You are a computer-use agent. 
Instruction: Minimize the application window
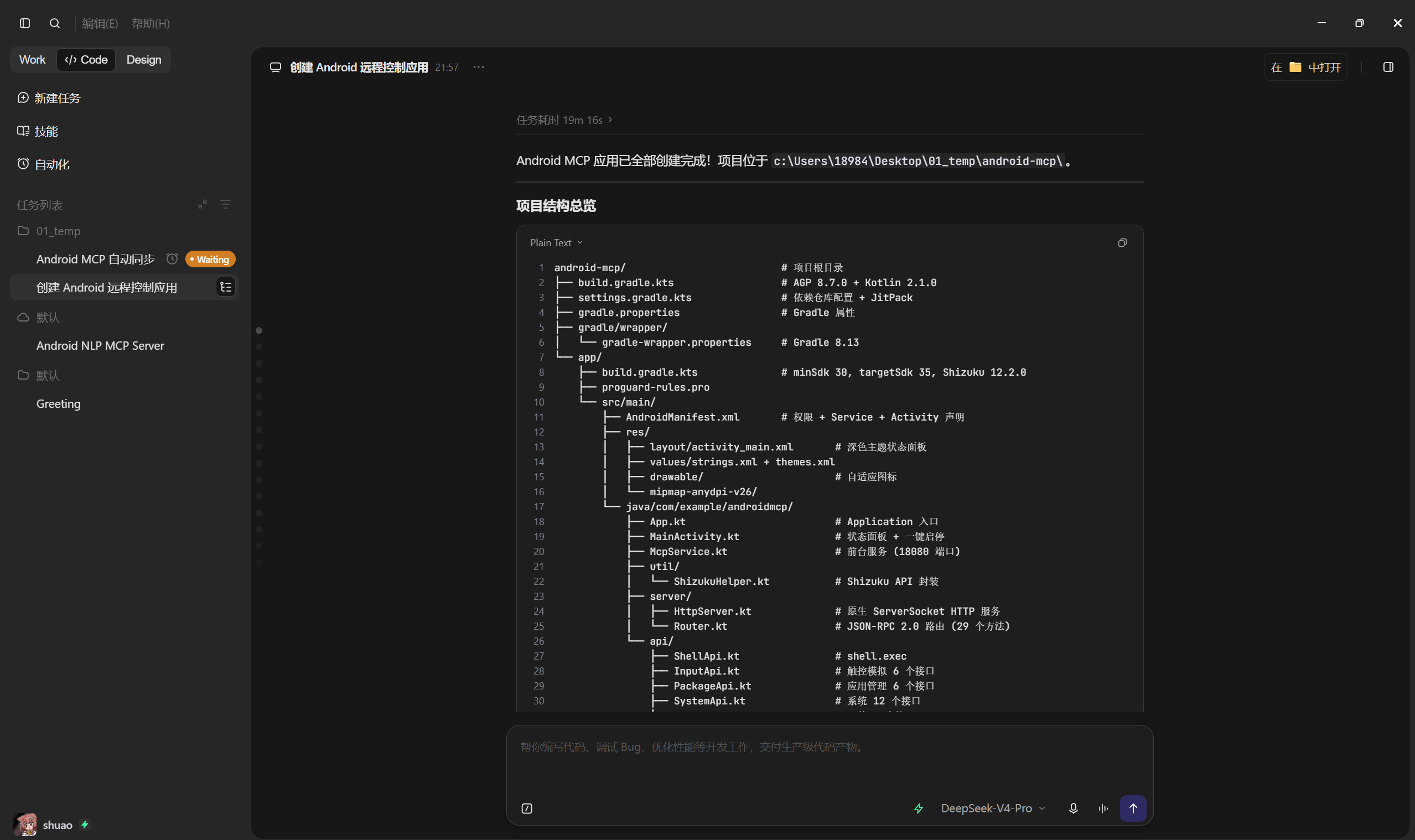(x=1321, y=23)
